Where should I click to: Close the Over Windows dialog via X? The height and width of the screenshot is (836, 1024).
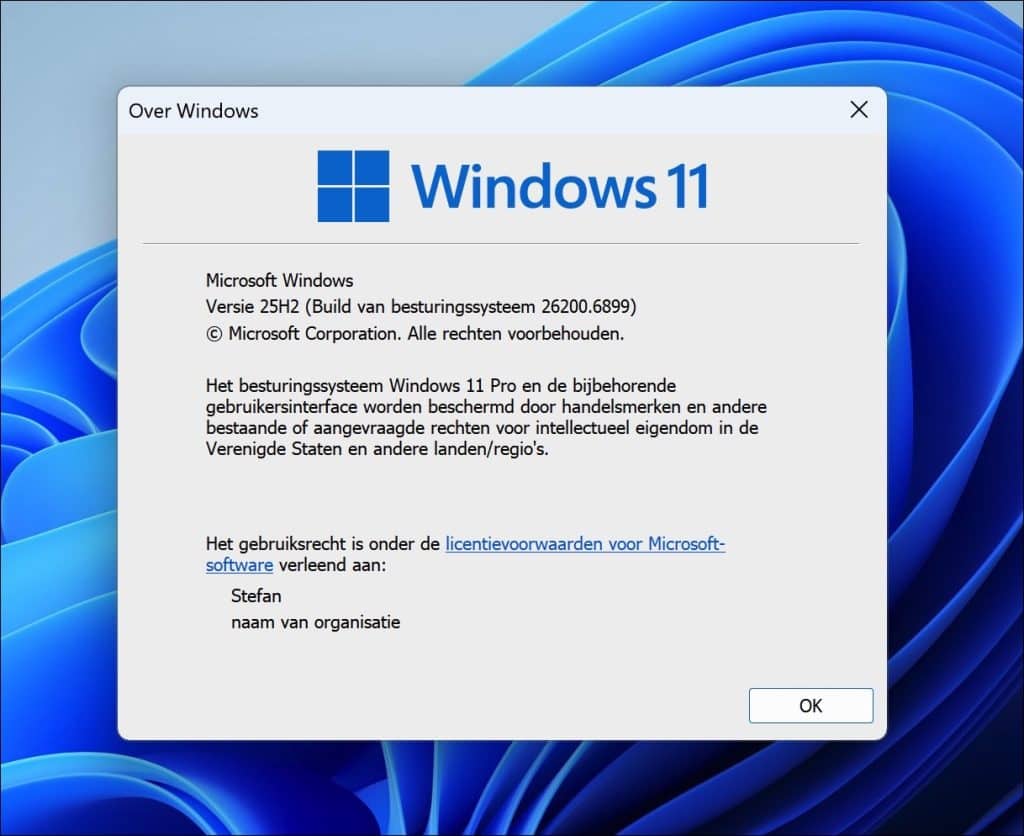pos(858,110)
